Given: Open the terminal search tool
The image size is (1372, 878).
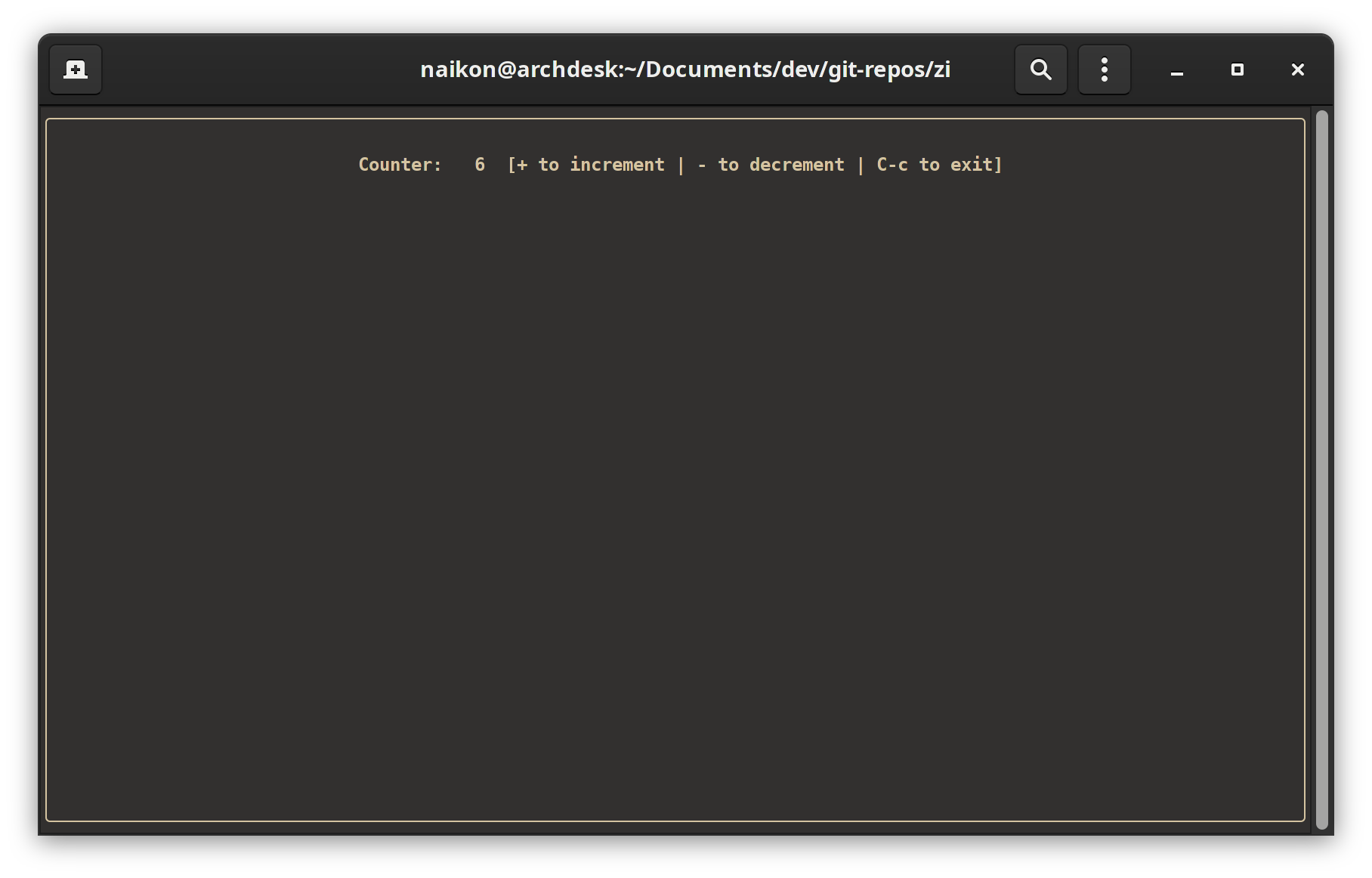Looking at the screenshot, I should 1040,70.
